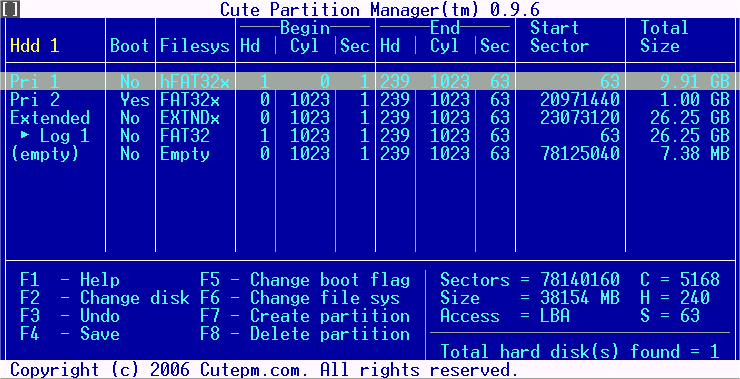
Task: Click the Hdd 1 disk label
Action: tap(35, 46)
